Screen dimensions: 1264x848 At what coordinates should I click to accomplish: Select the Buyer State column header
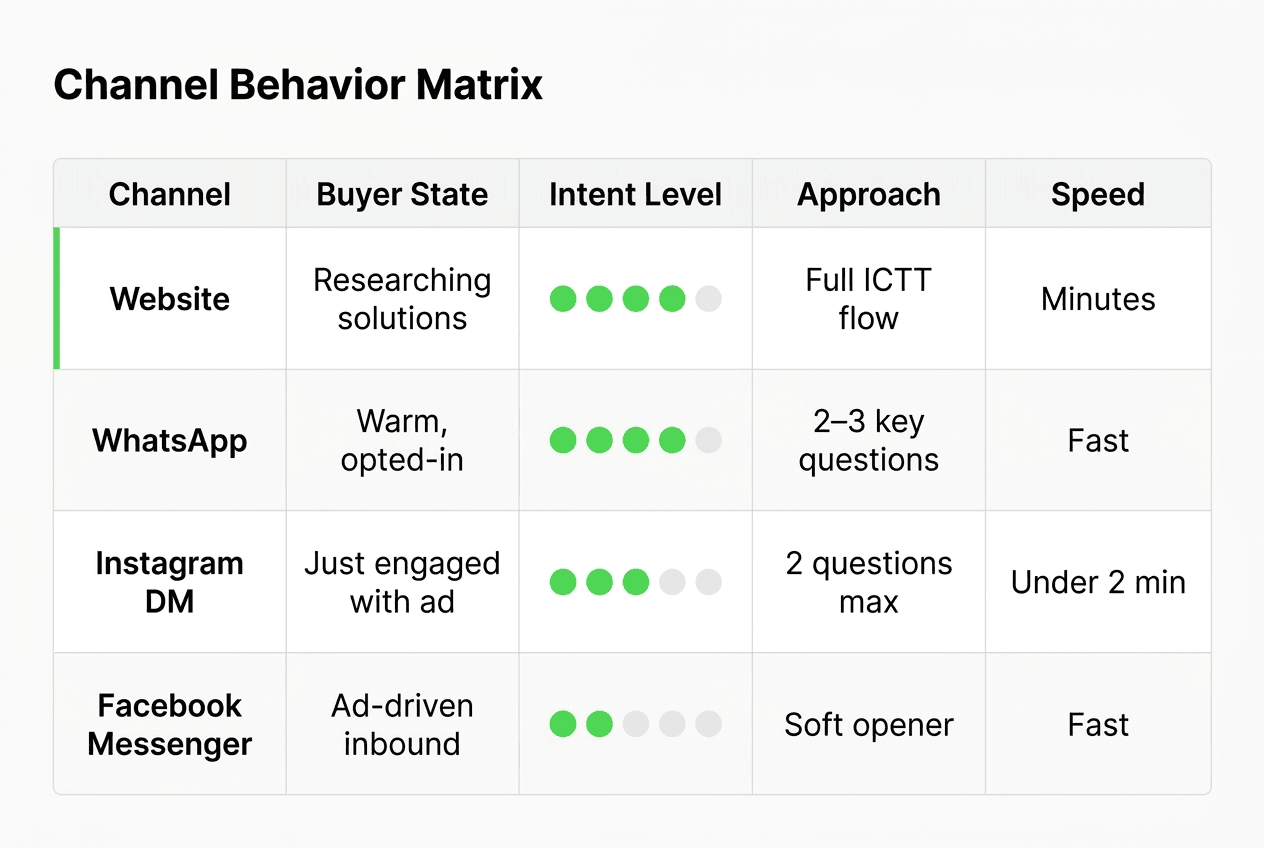click(x=402, y=194)
